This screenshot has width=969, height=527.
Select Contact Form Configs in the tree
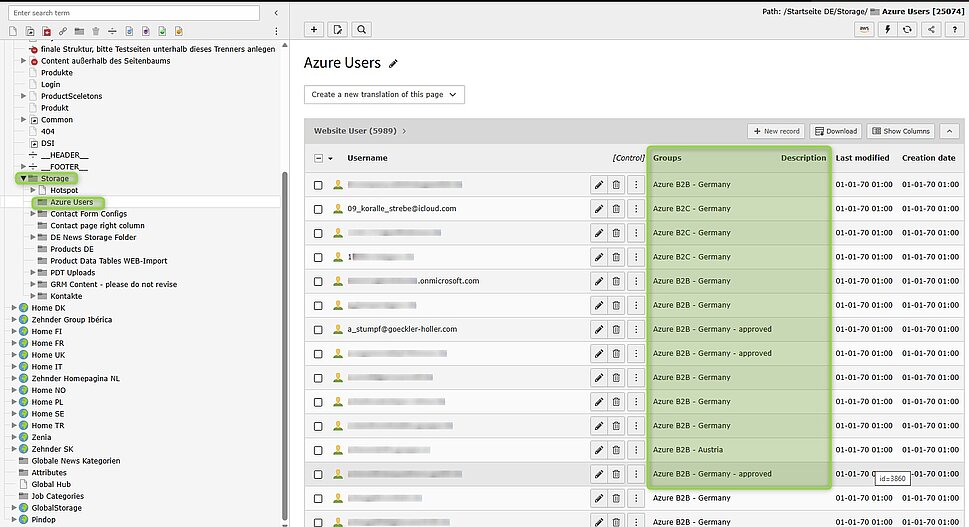[88, 214]
